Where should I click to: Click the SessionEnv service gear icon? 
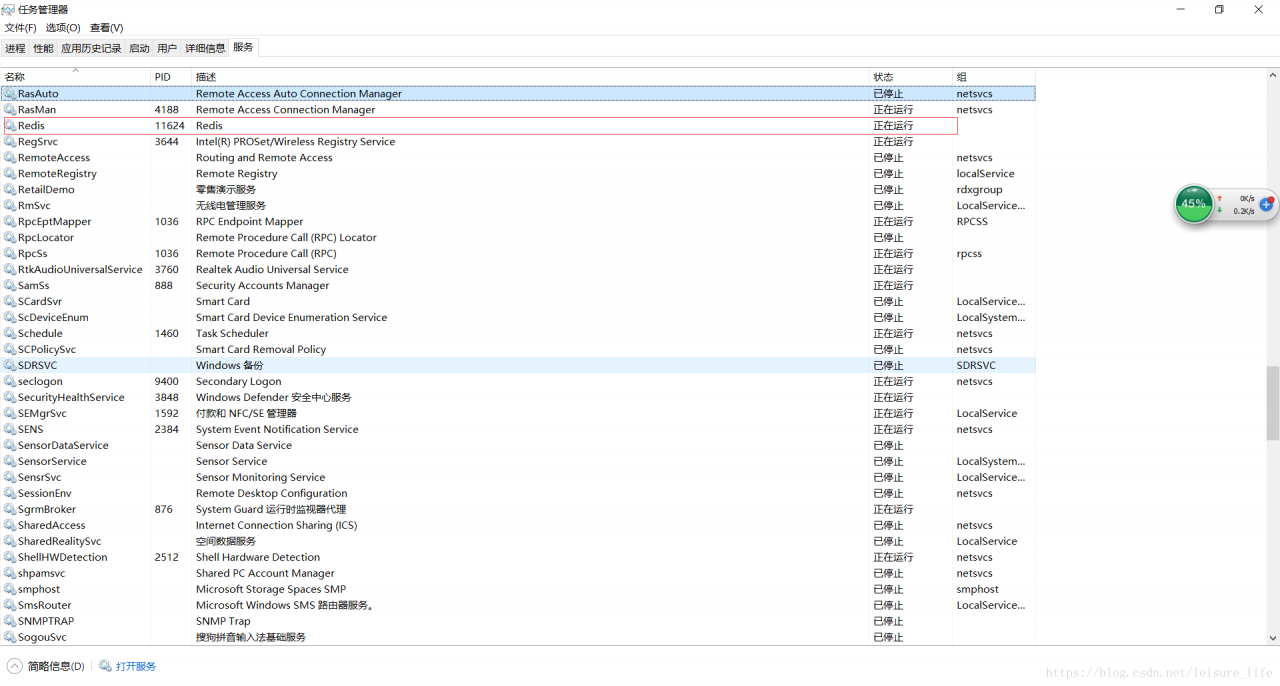10,493
